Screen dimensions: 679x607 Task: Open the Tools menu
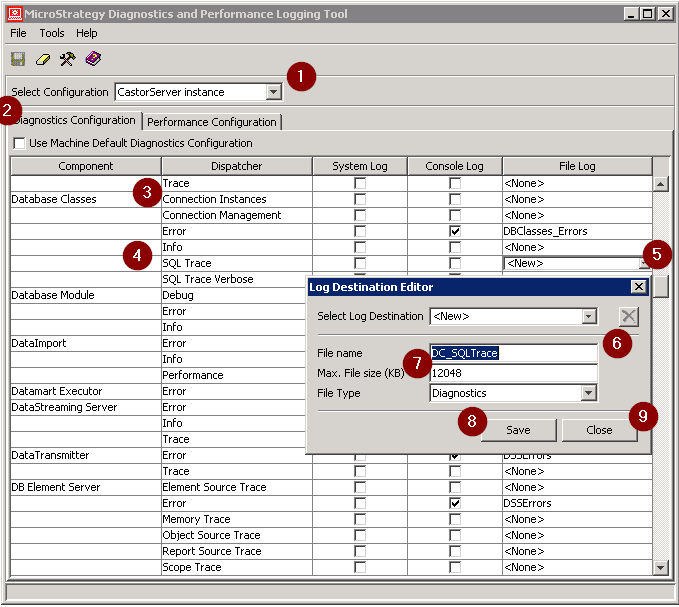point(52,33)
